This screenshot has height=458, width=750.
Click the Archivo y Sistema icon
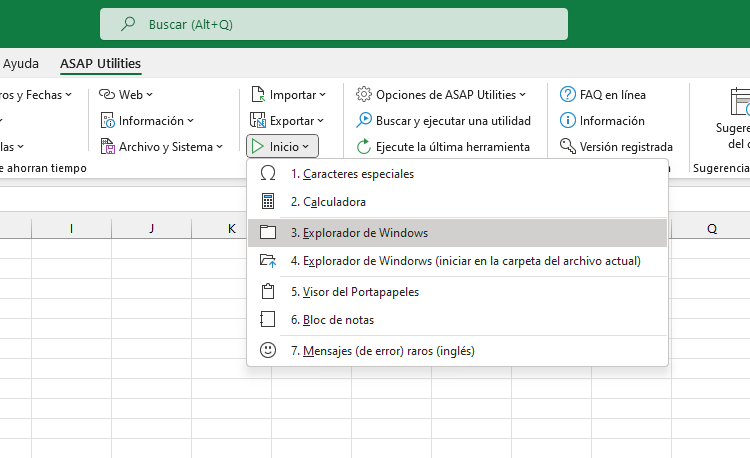click(108, 146)
